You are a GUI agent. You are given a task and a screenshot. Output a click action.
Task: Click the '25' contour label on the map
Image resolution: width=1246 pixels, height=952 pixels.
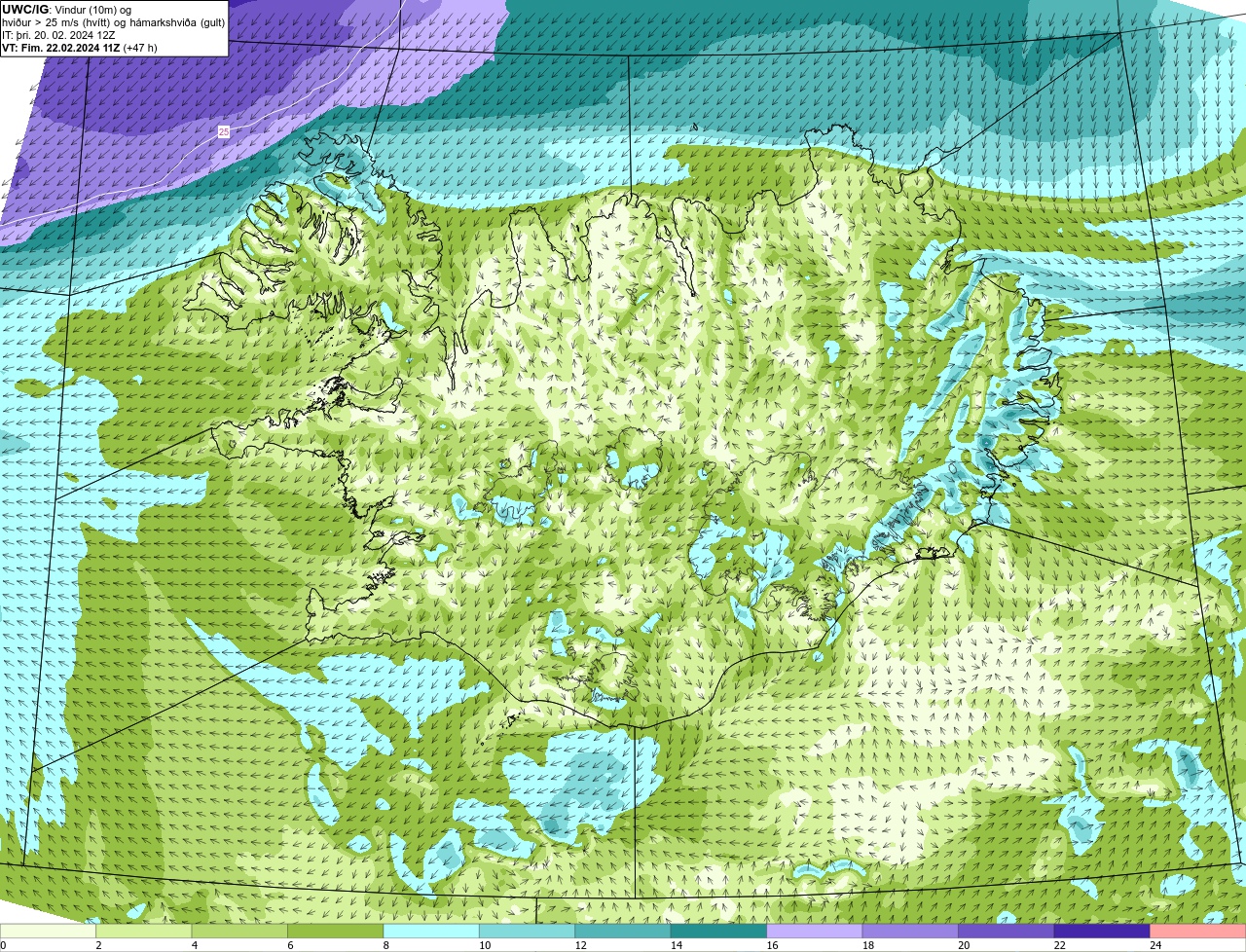pos(224,131)
